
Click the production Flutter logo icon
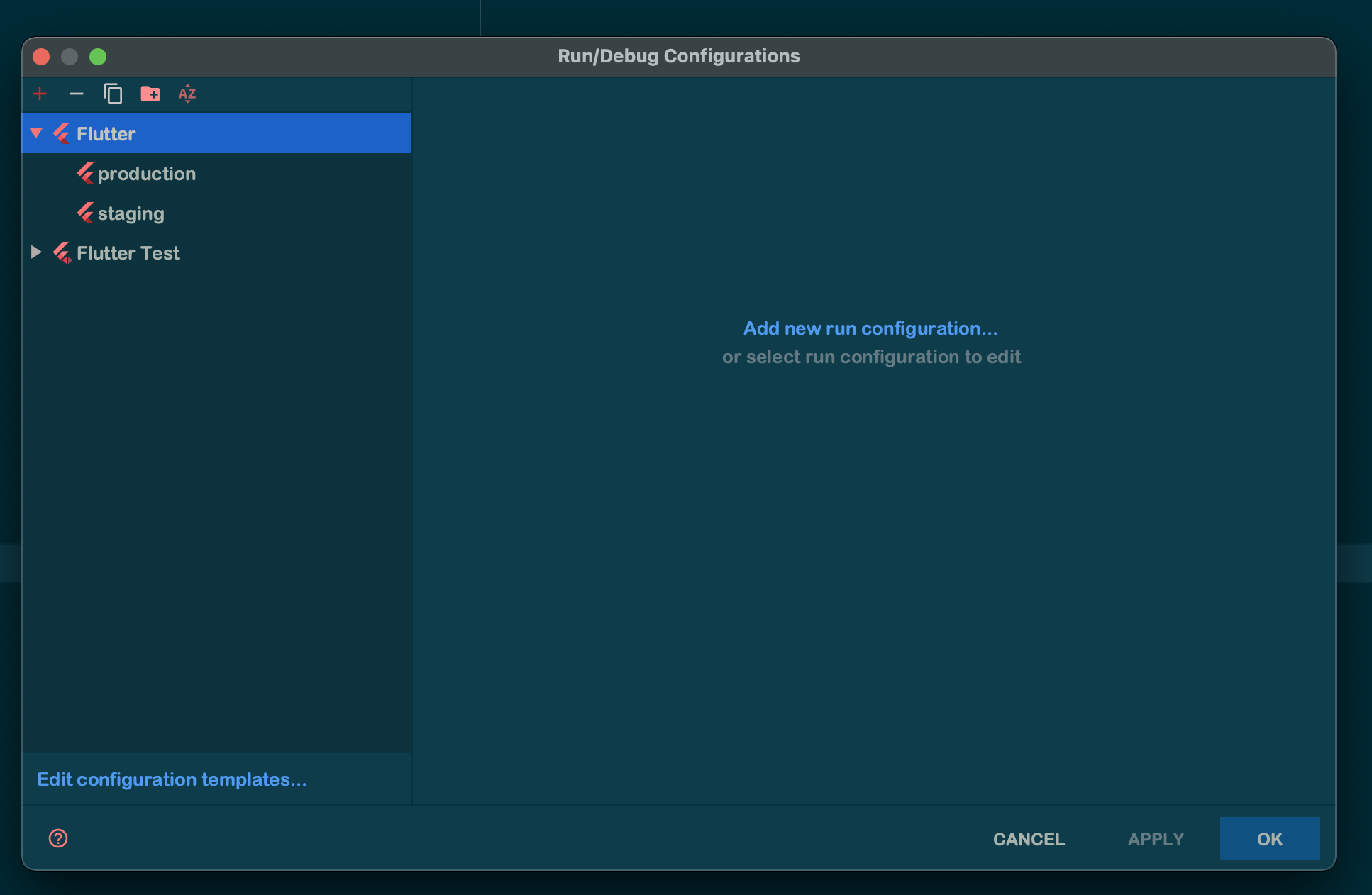coord(85,173)
